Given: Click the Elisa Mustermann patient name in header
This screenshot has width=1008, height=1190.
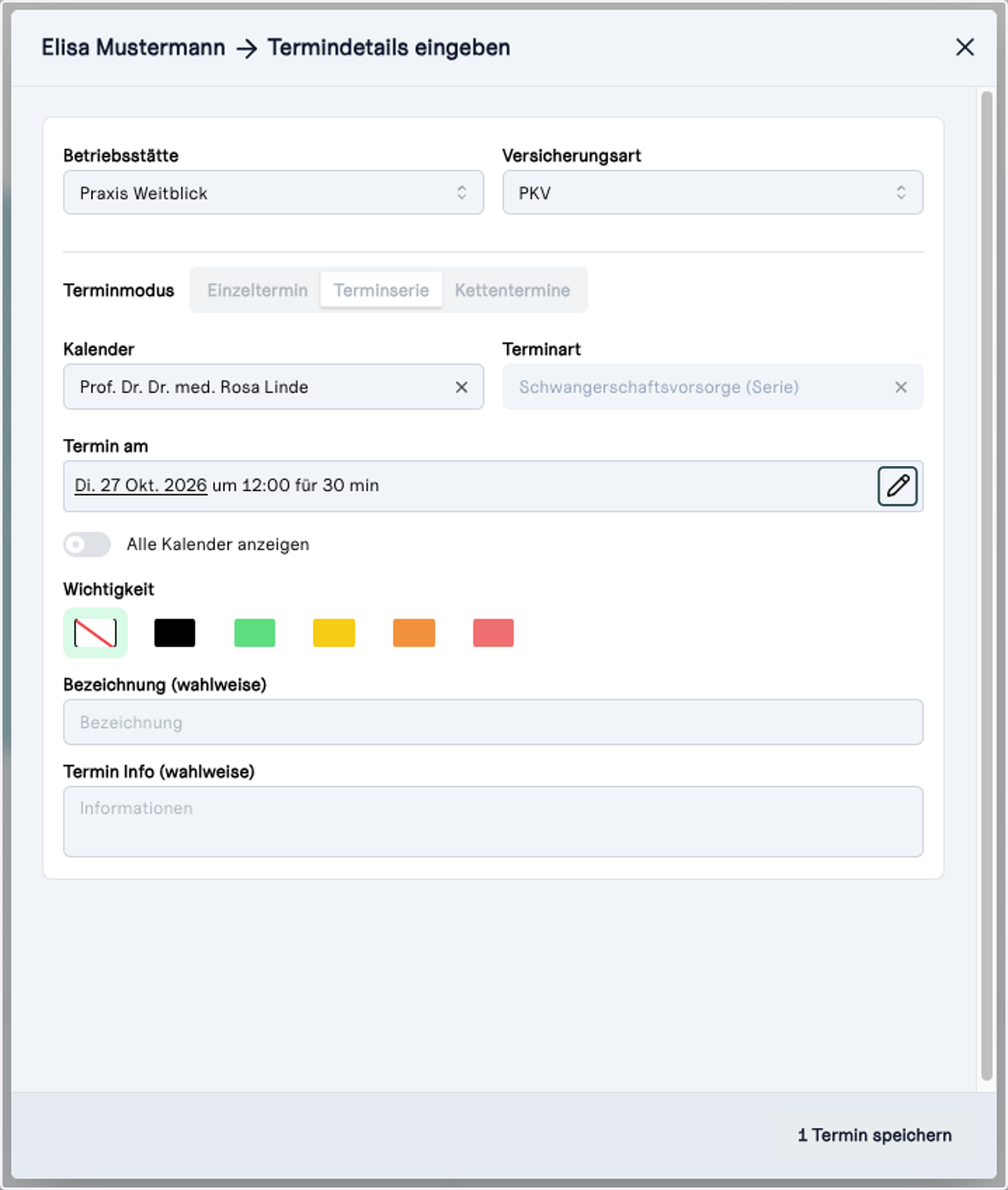Looking at the screenshot, I should (x=134, y=48).
